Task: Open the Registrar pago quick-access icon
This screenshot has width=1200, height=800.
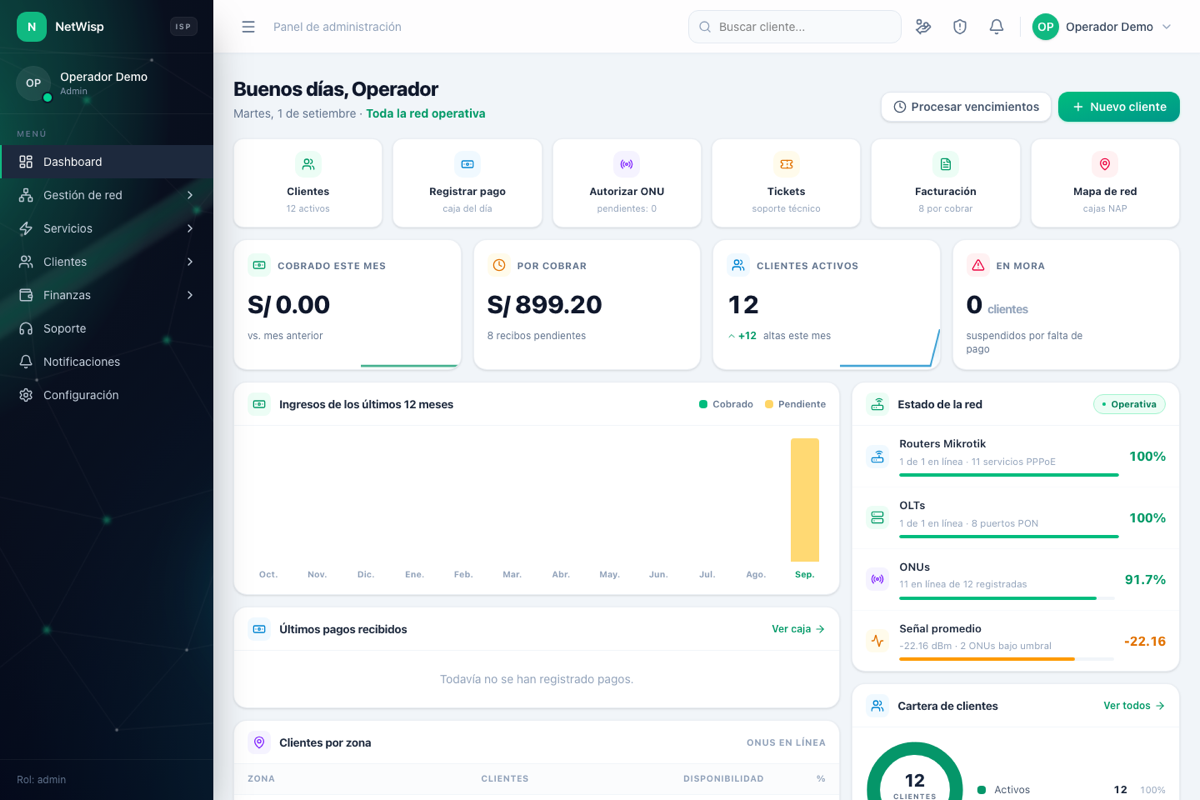Action: tap(467, 164)
